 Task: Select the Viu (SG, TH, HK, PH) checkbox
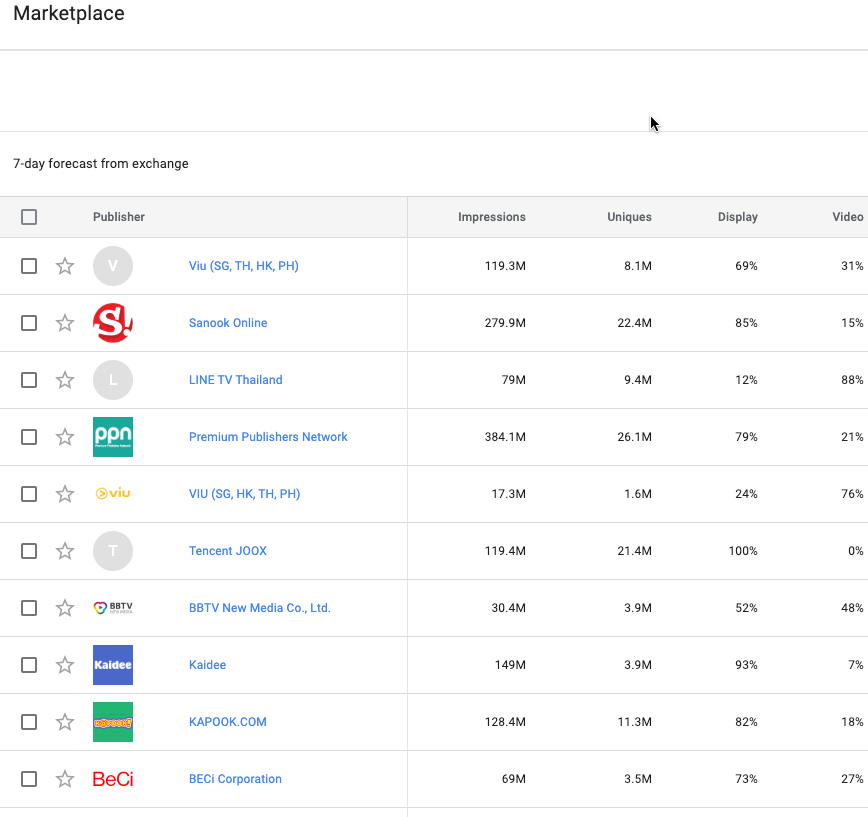(x=29, y=266)
